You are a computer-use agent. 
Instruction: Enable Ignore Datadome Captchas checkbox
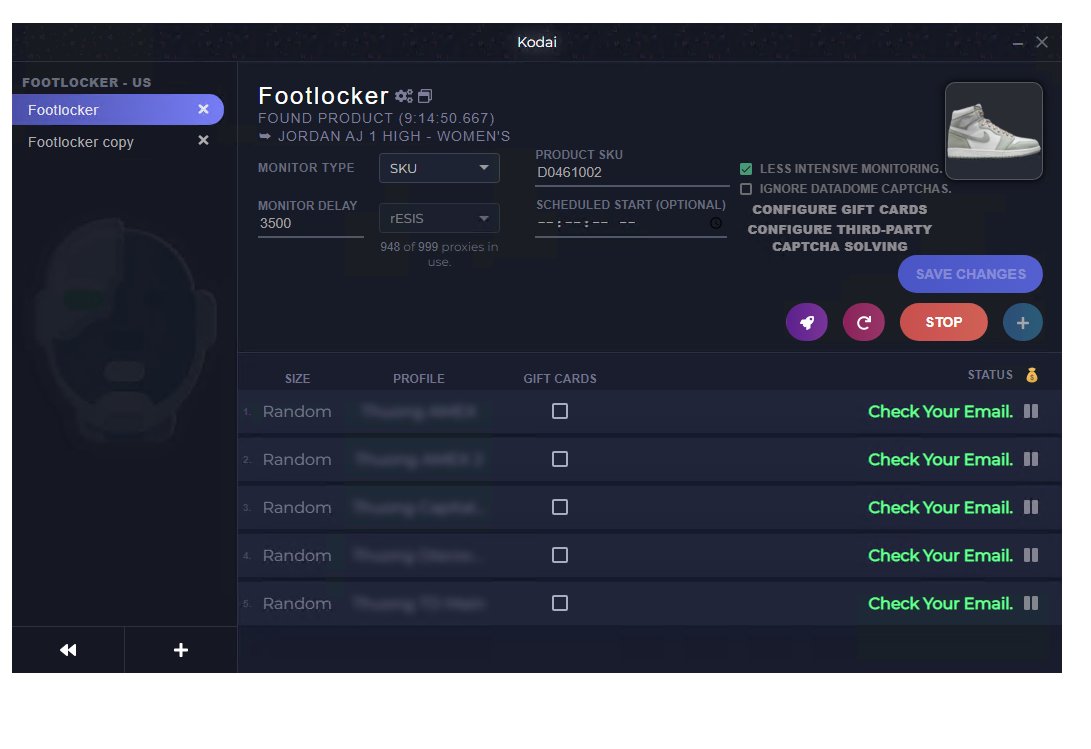pyautogui.click(x=746, y=189)
